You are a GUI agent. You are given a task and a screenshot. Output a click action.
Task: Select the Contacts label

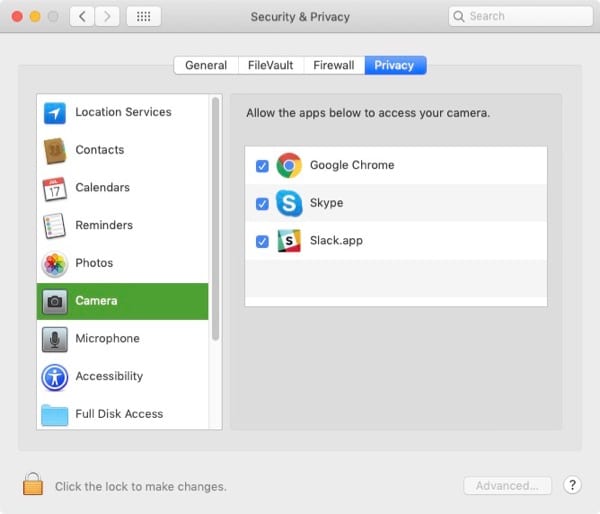pyautogui.click(x=100, y=150)
